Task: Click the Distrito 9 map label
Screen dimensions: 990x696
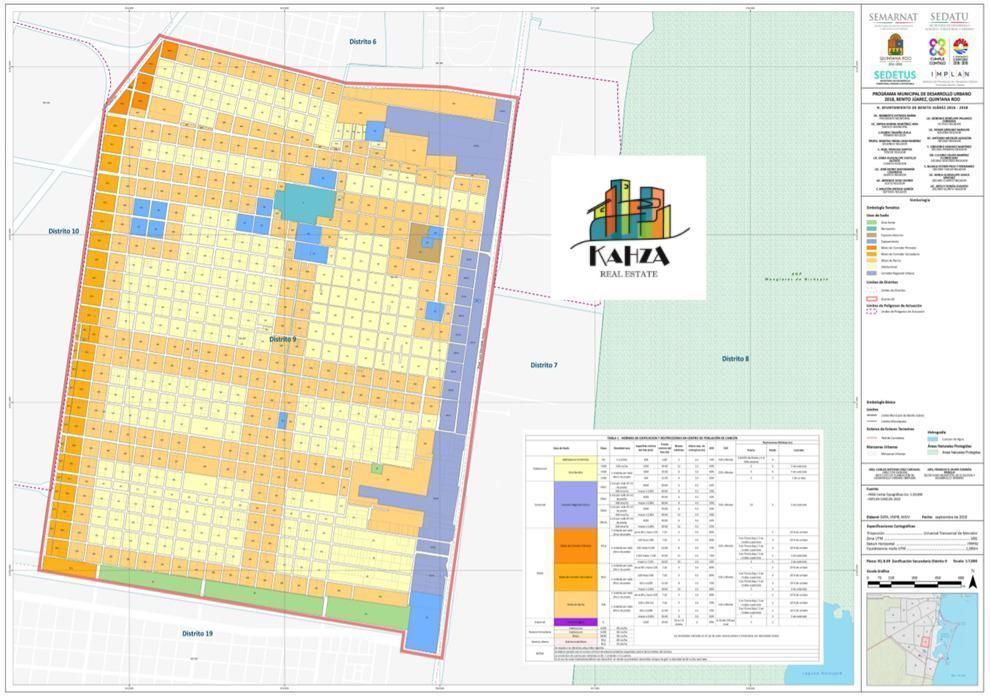Action: pos(282,340)
